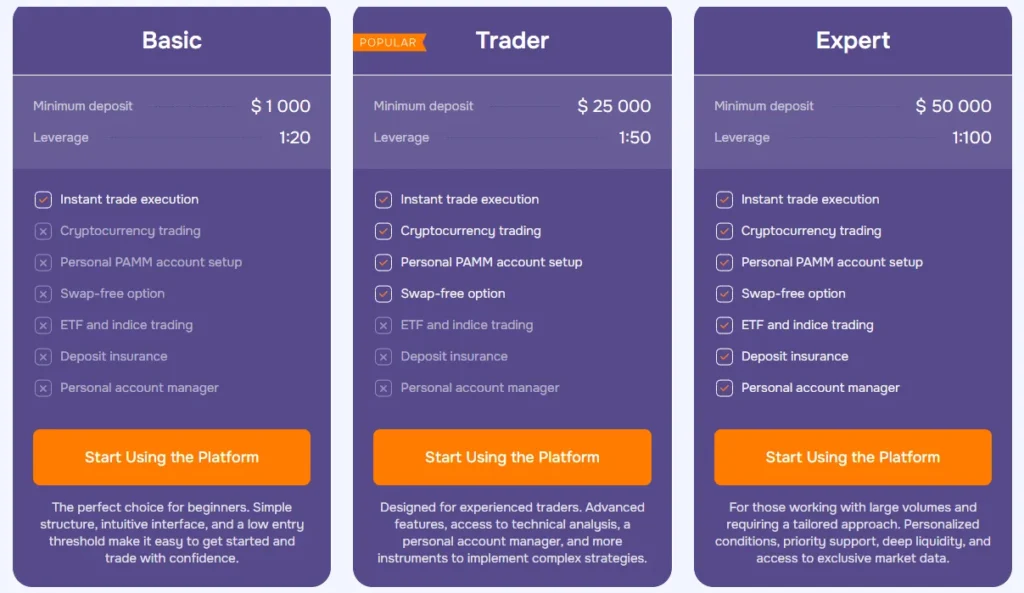This screenshot has height=593, width=1024.
Task: Click the Trader plan Swap-free option checkmark
Action: pyautogui.click(x=383, y=294)
